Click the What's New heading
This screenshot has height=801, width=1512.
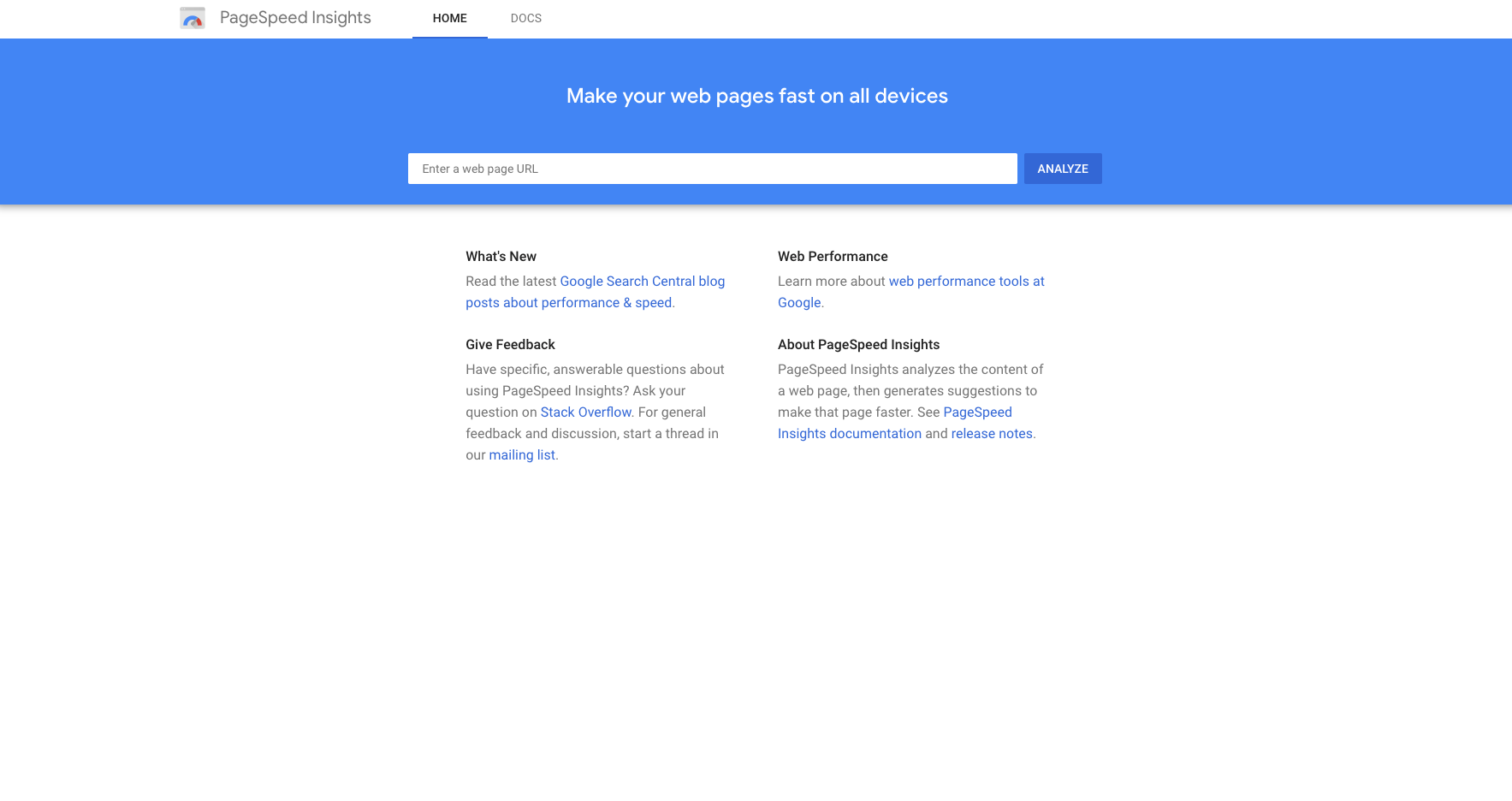tap(501, 257)
